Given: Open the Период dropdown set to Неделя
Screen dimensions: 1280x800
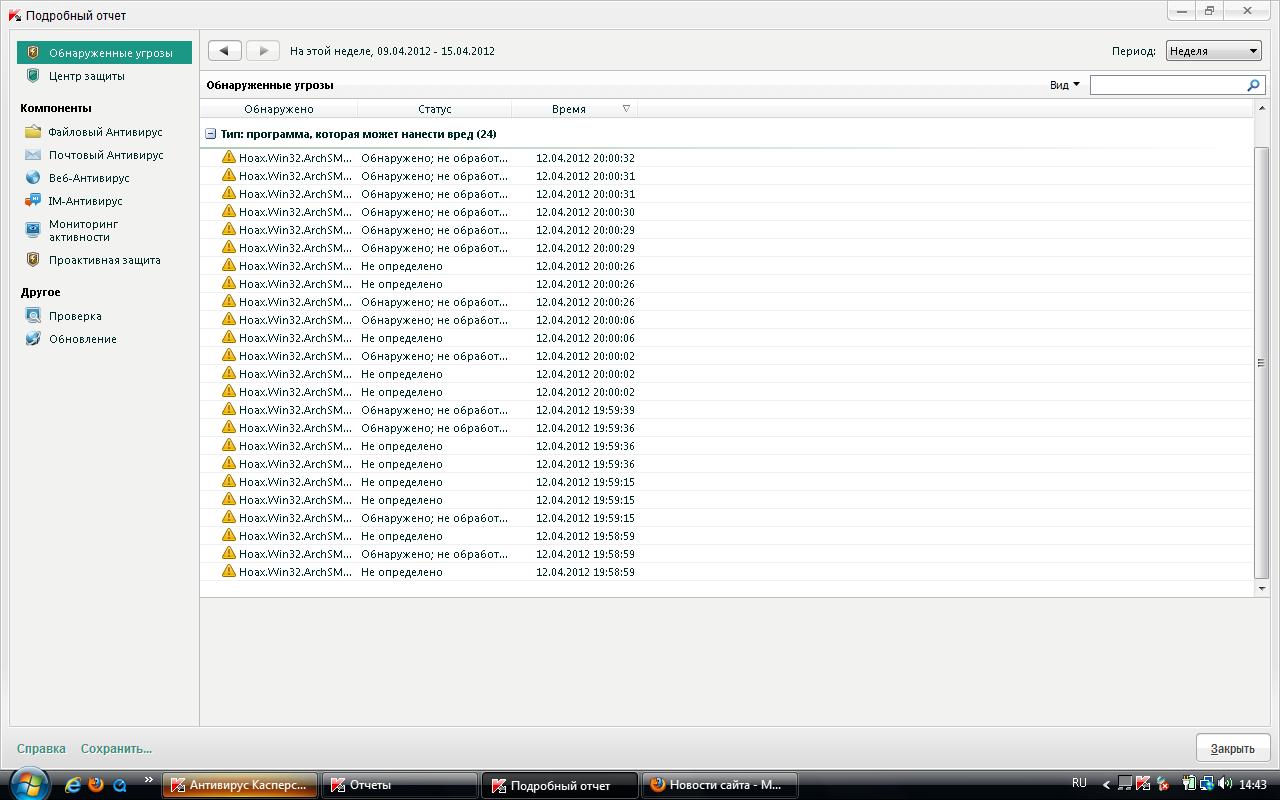Looking at the screenshot, I should click(1213, 51).
